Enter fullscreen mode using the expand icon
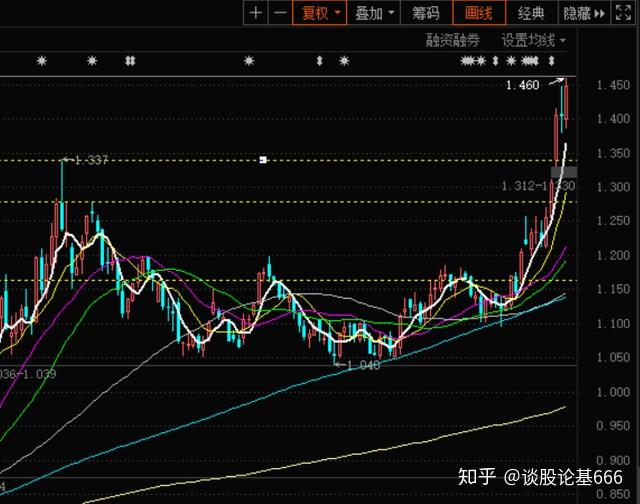 pyautogui.click(x=623, y=13)
